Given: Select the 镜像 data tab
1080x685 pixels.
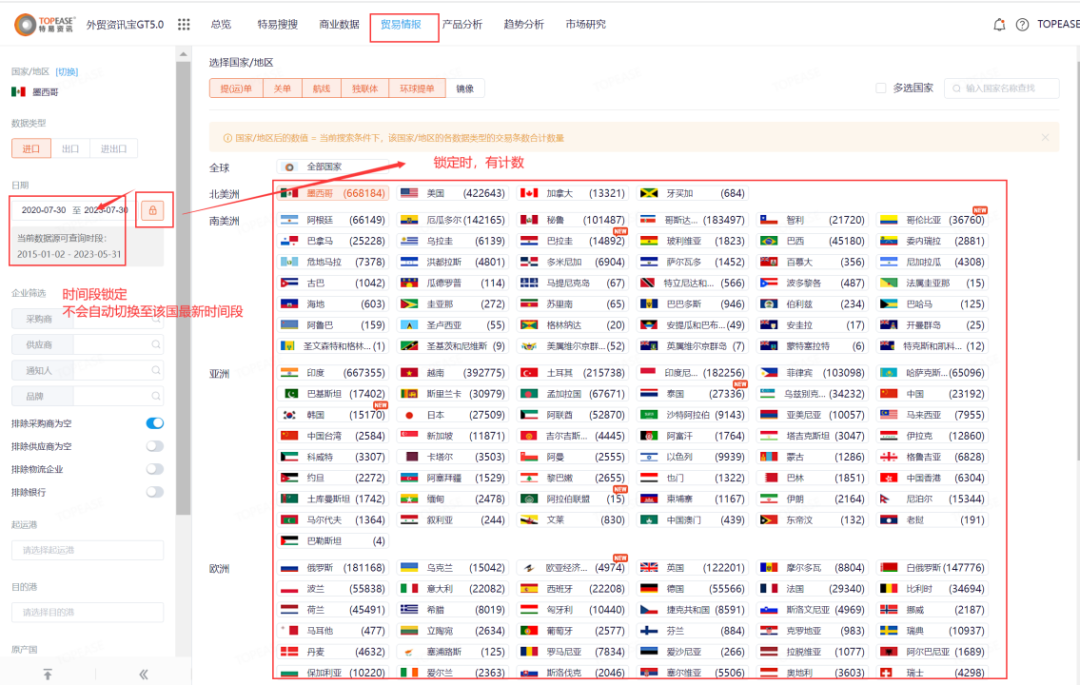Looking at the screenshot, I should pyautogui.click(x=465, y=89).
